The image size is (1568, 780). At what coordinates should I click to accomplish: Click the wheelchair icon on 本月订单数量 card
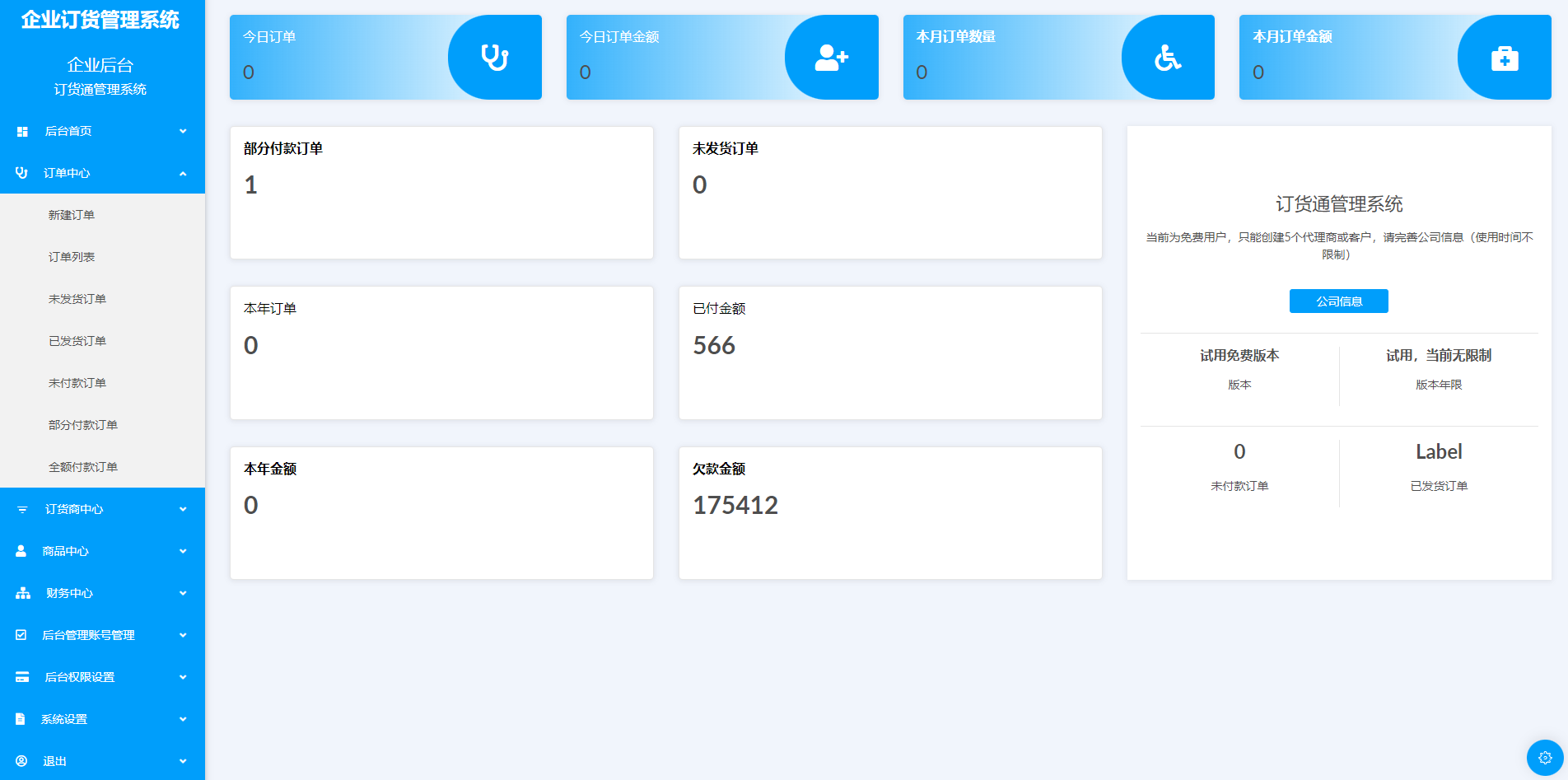1168,58
